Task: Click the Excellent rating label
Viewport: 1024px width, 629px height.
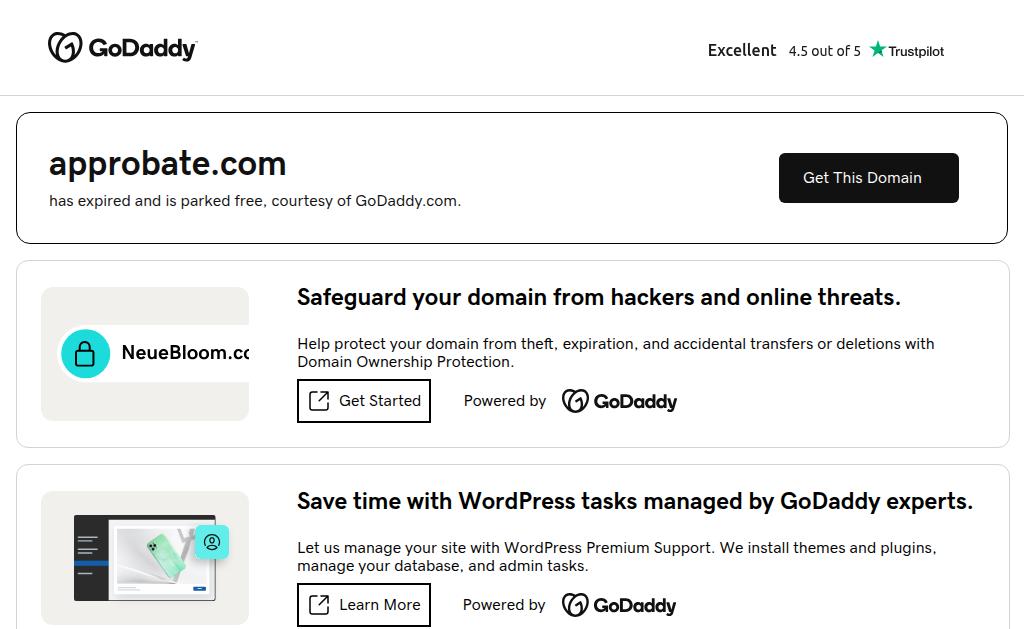Action: (x=741, y=50)
